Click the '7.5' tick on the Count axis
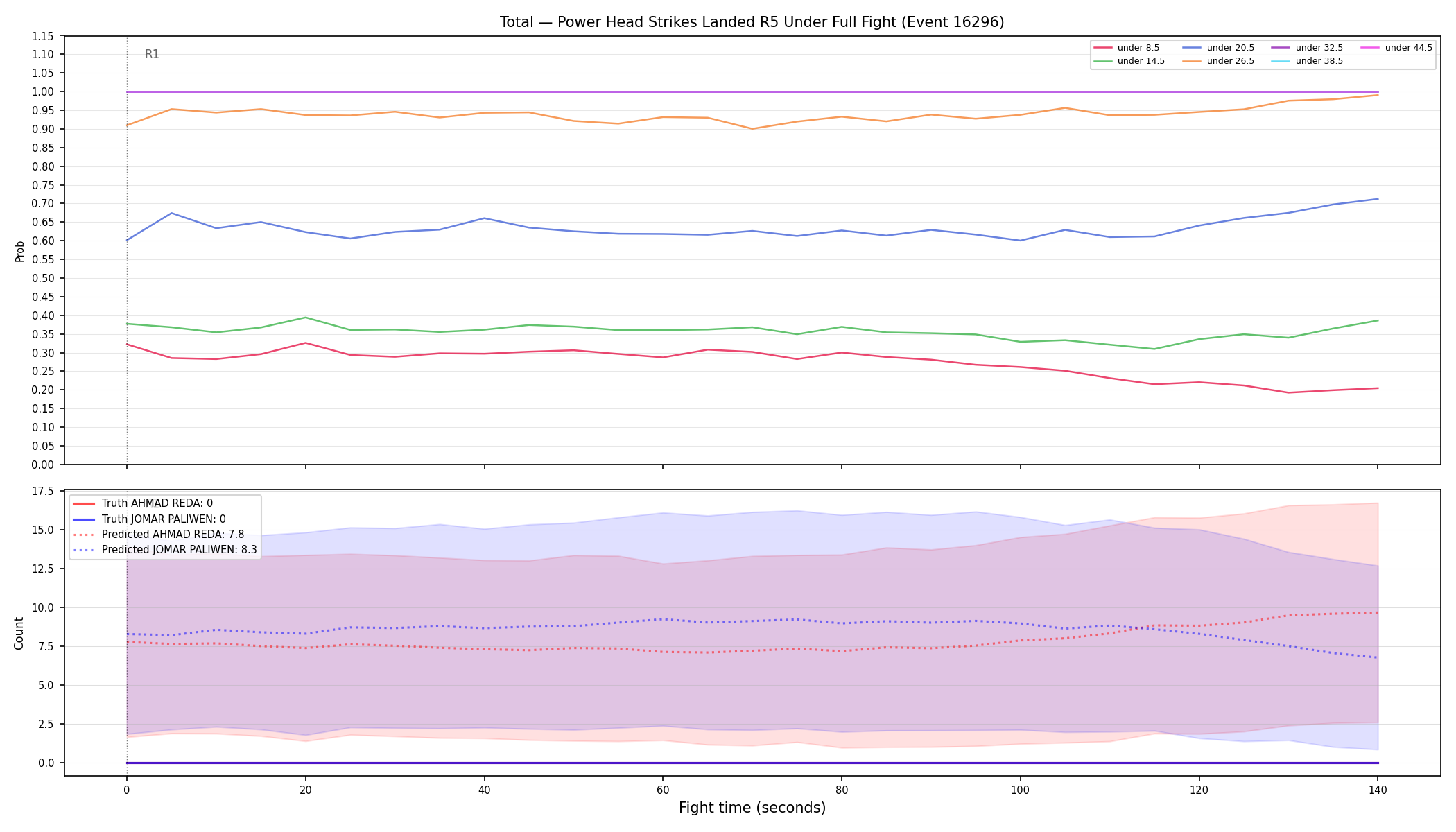 pyautogui.click(x=46, y=647)
